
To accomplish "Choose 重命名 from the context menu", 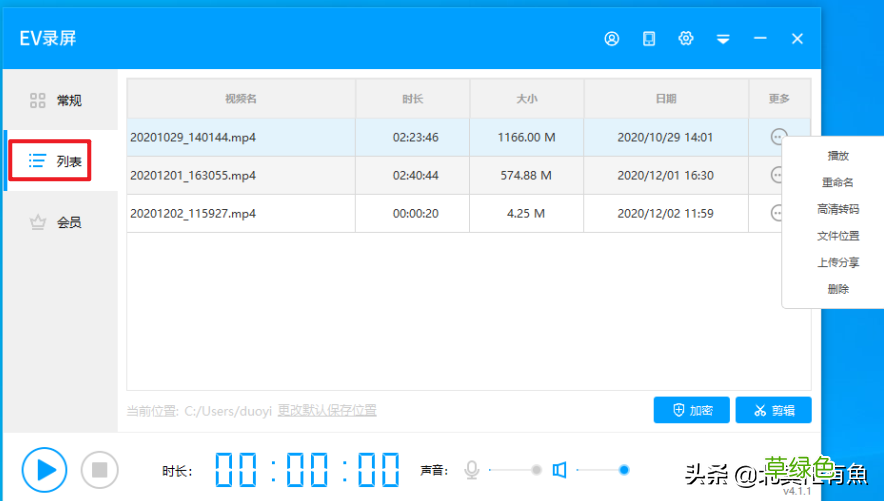I will click(838, 182).
